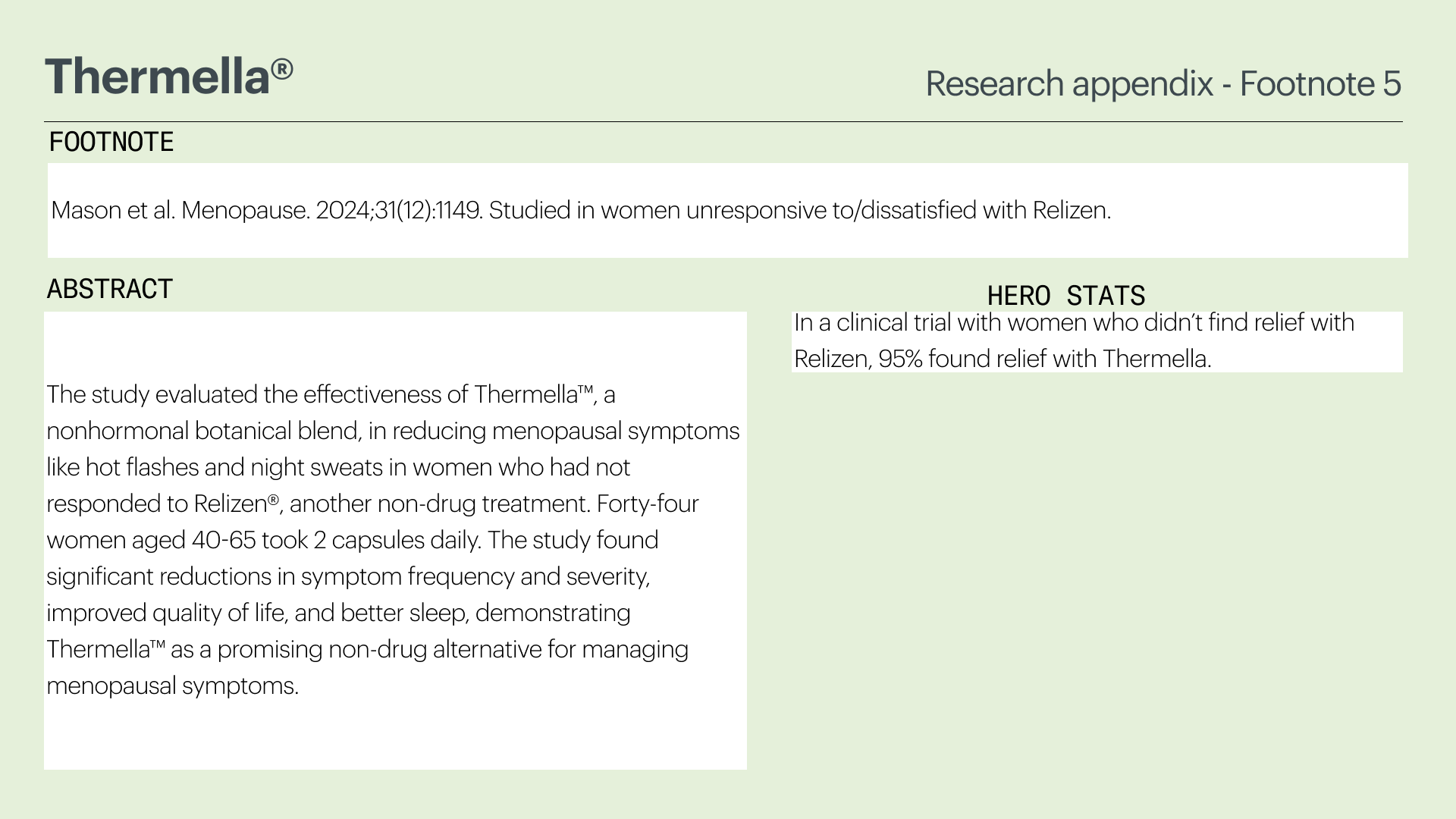Click the 'Relizen®' word in the abstract
This screenshot has width=1456, height=819.
tap(237, 504)
